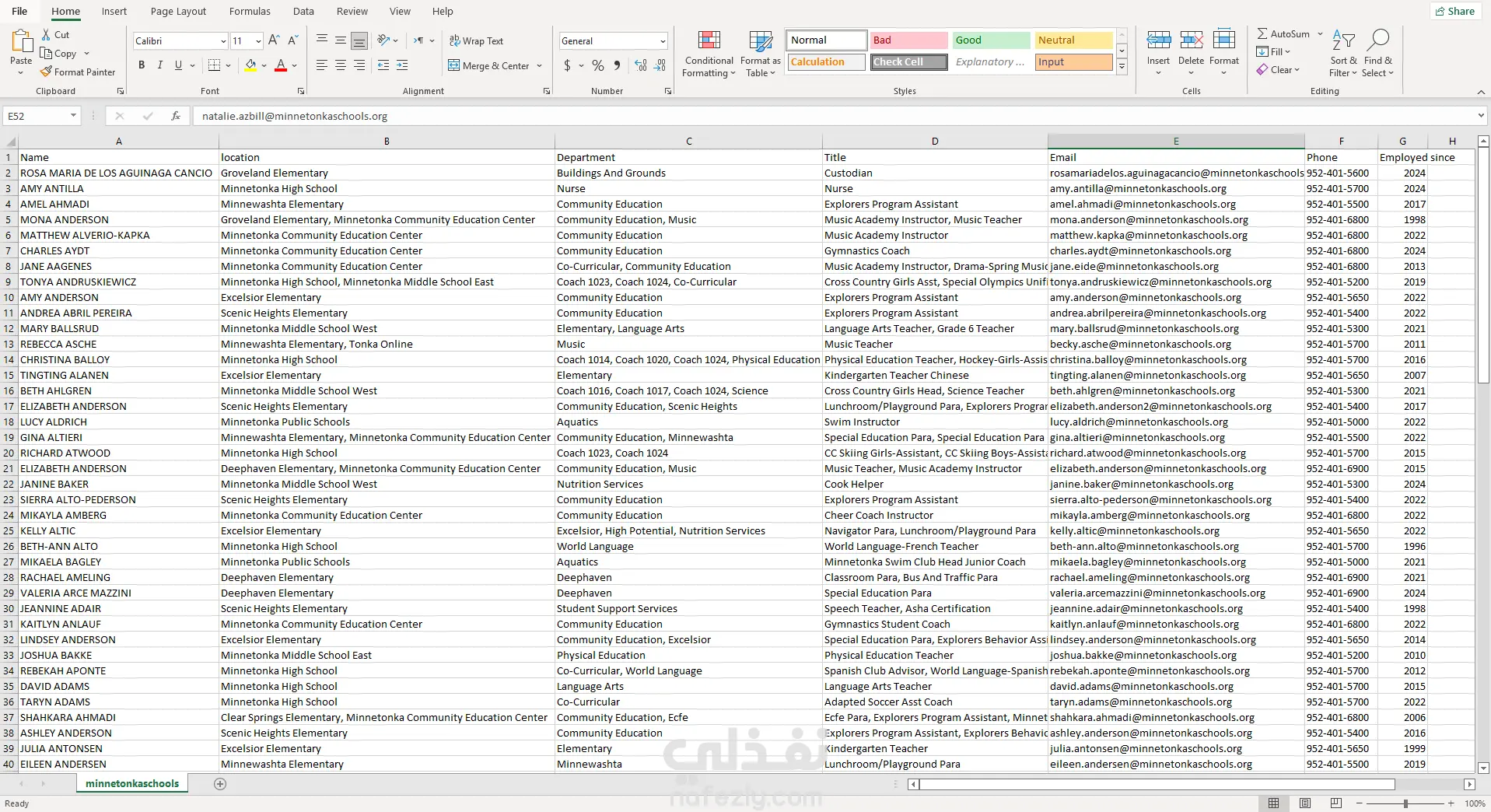This screenshot has width=1491, height=812.
Task: Click the horizontal scrollbar
Action: [x=1157, y=784]
